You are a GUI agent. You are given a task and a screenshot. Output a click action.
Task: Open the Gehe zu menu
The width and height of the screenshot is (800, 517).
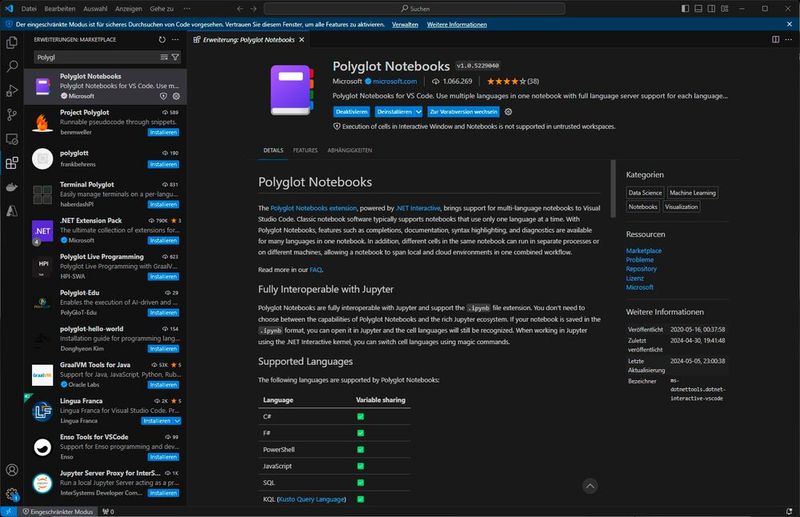coord(162,9)
